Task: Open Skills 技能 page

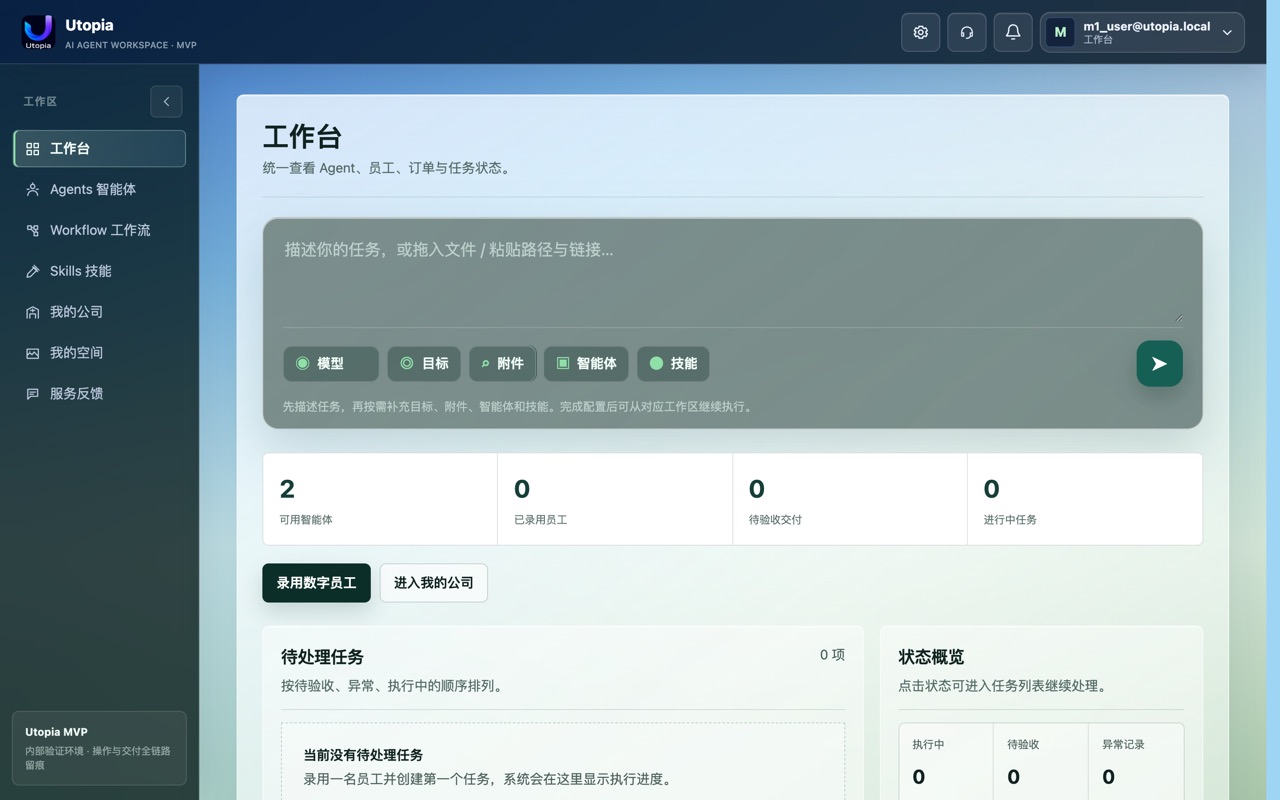Action: click(x=99, y=271)
